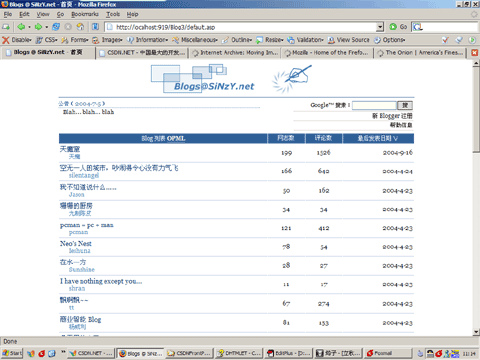This screenshot has height=360, width=480.
Task: Click the search engine icon in search box
Action: pyautogui.click(x=418, y=27)
